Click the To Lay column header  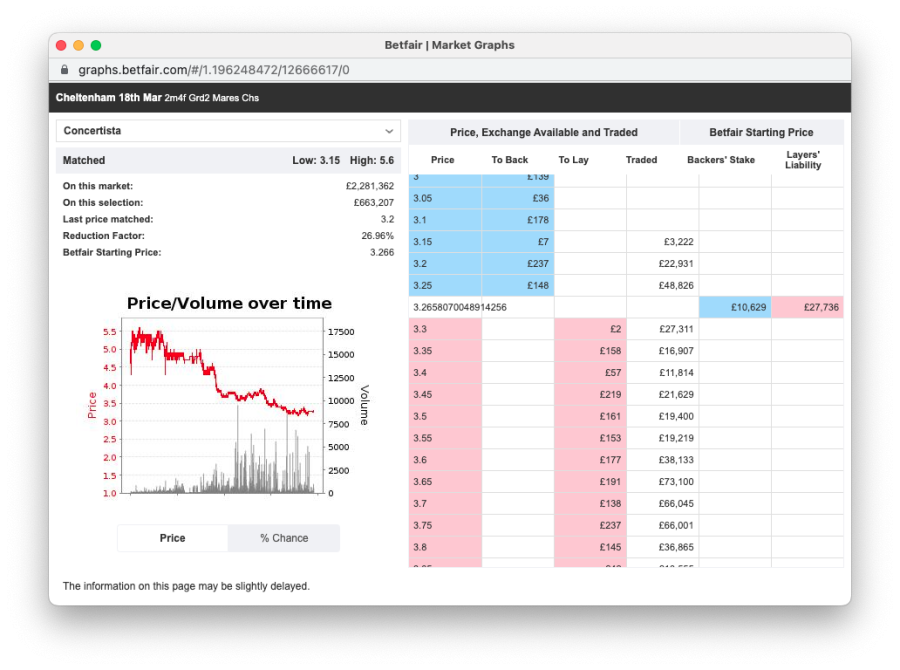click(573, 160)
